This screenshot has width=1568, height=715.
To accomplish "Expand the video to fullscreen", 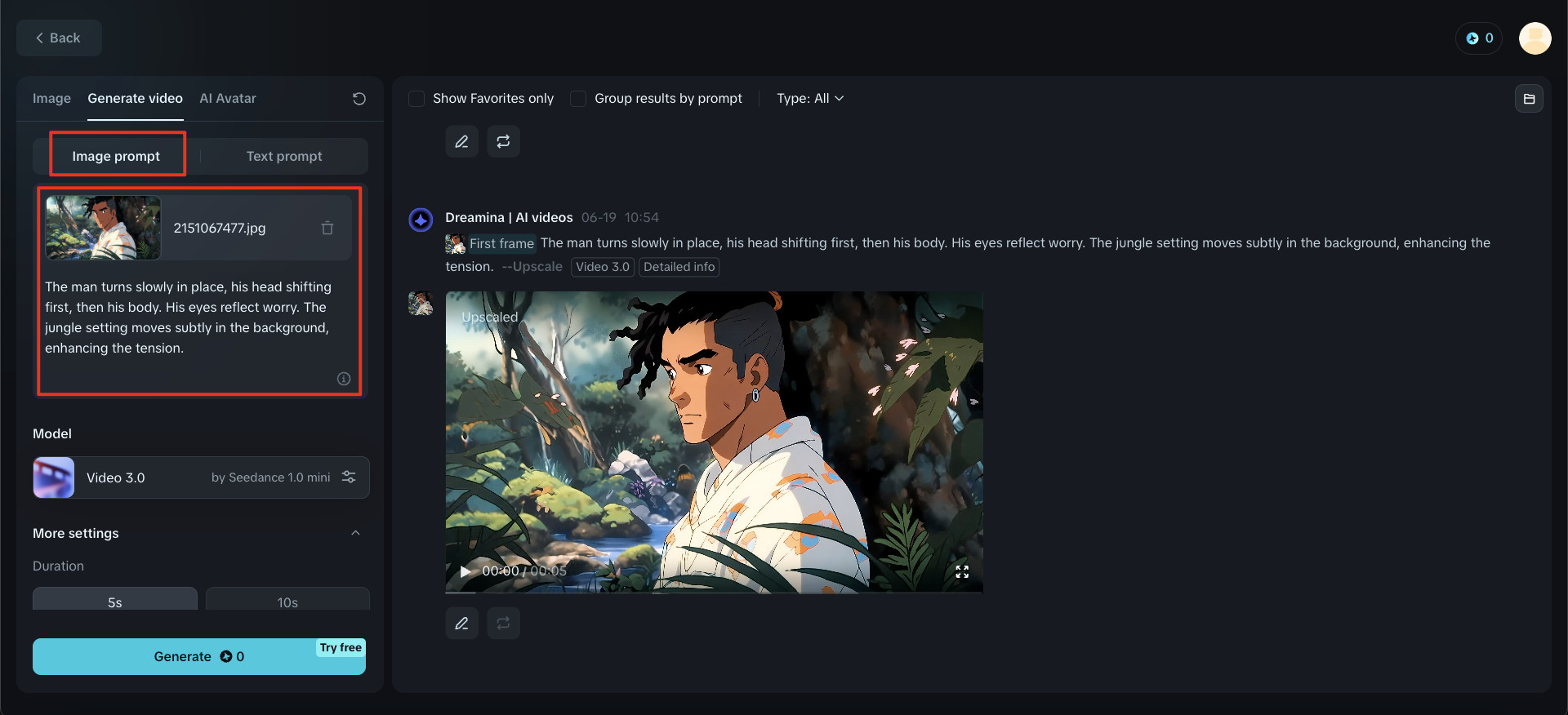I will pyautogui.click(x=962, y=571).
